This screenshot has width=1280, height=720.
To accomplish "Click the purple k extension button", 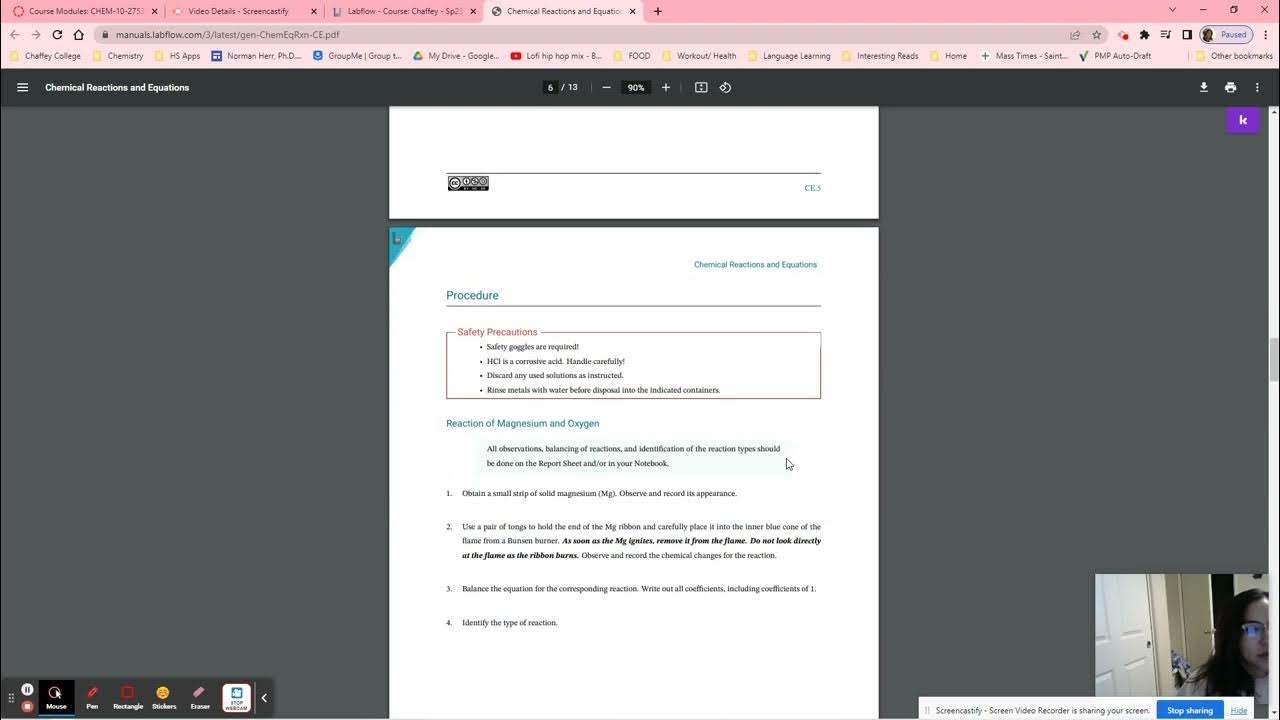I will point(1243,120).
